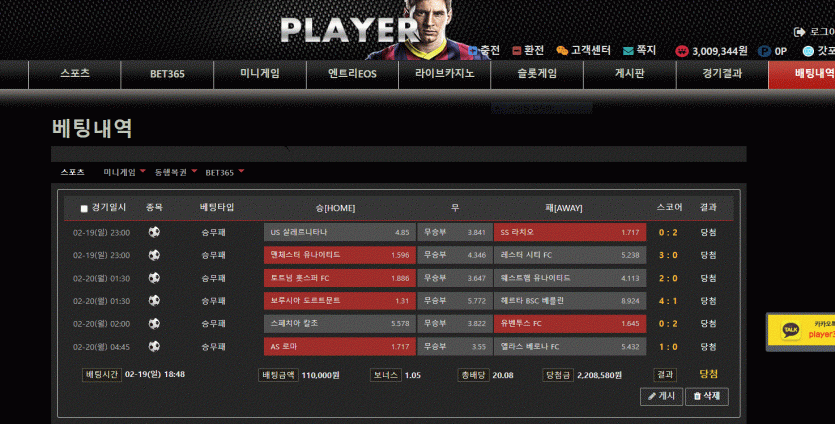Screen dimensions: 835x424
Task: Toggle the 경기일시 select-all checkbox
Action: pos(84,208)
